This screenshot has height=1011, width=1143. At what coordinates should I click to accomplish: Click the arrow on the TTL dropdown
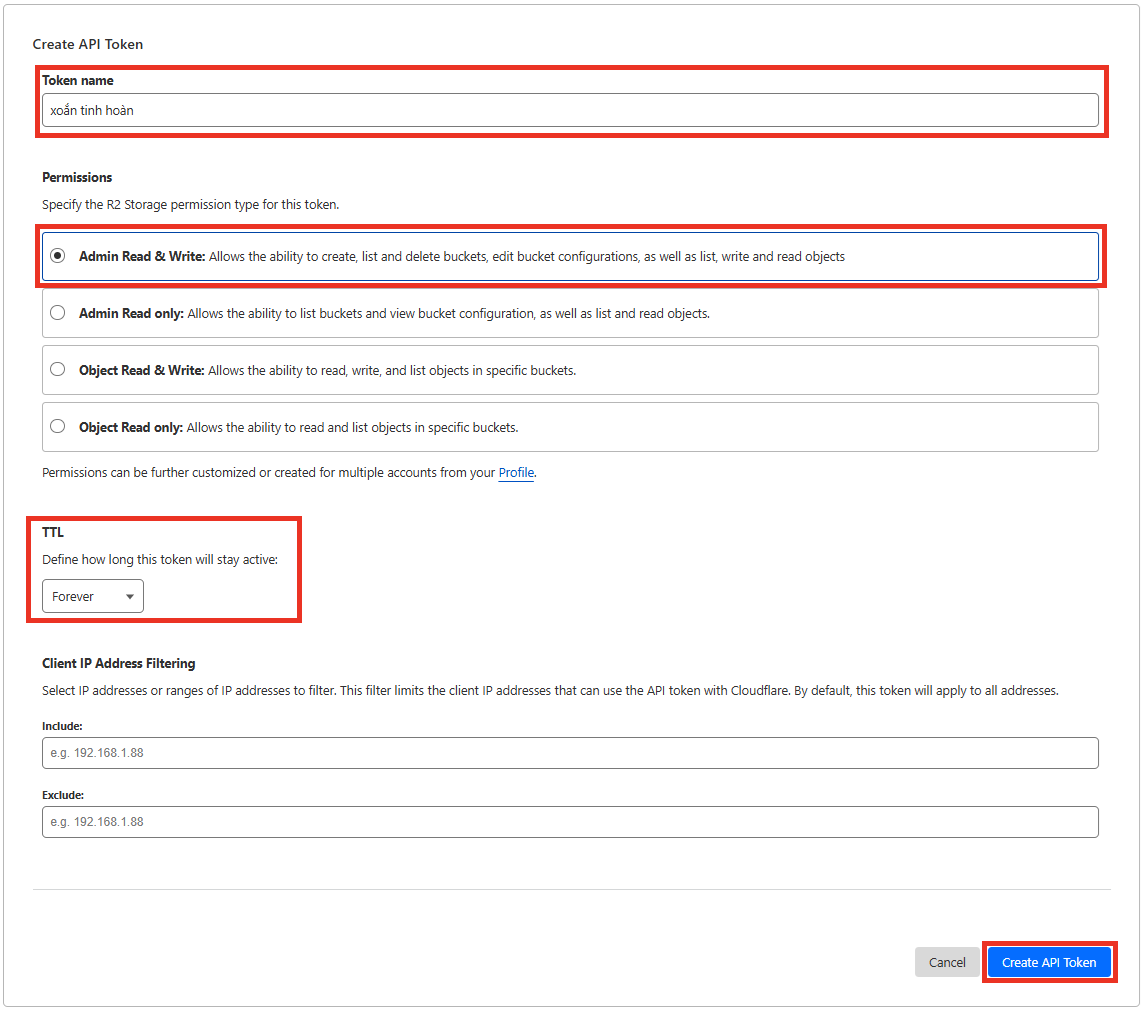click(x=130, y=597)
